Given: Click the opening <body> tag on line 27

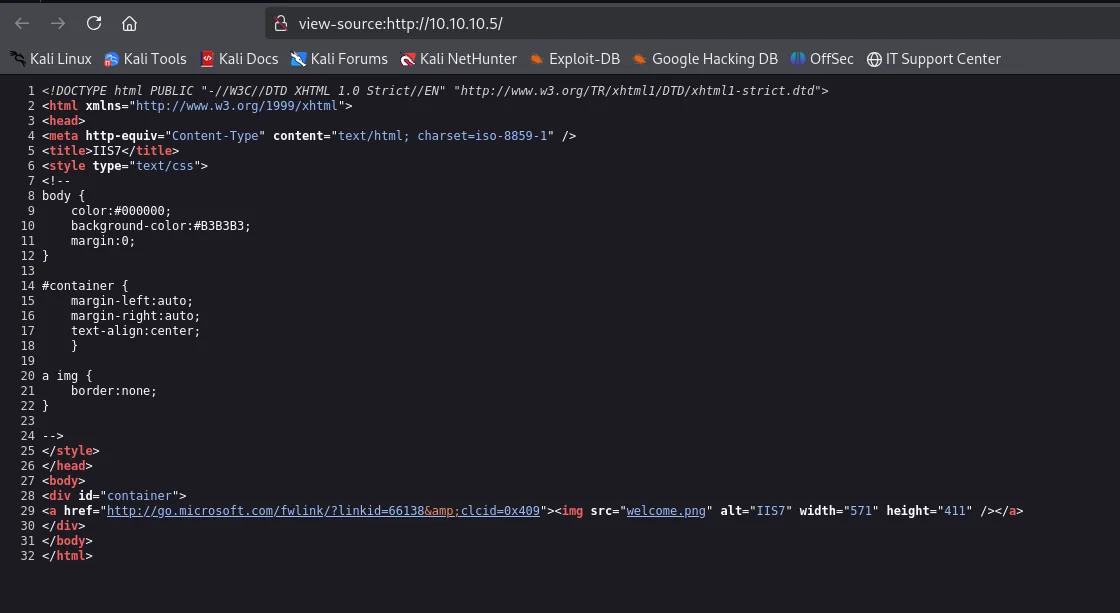Looking at the screenshot, I should 64,481.
